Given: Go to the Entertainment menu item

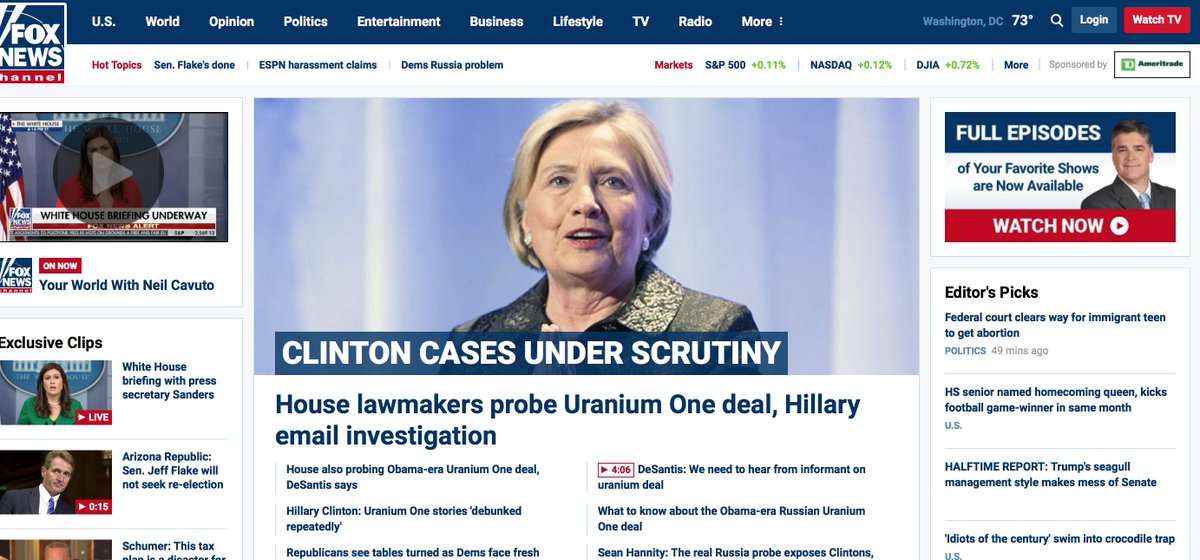Looking at the screenshot, I should point(398,21).
